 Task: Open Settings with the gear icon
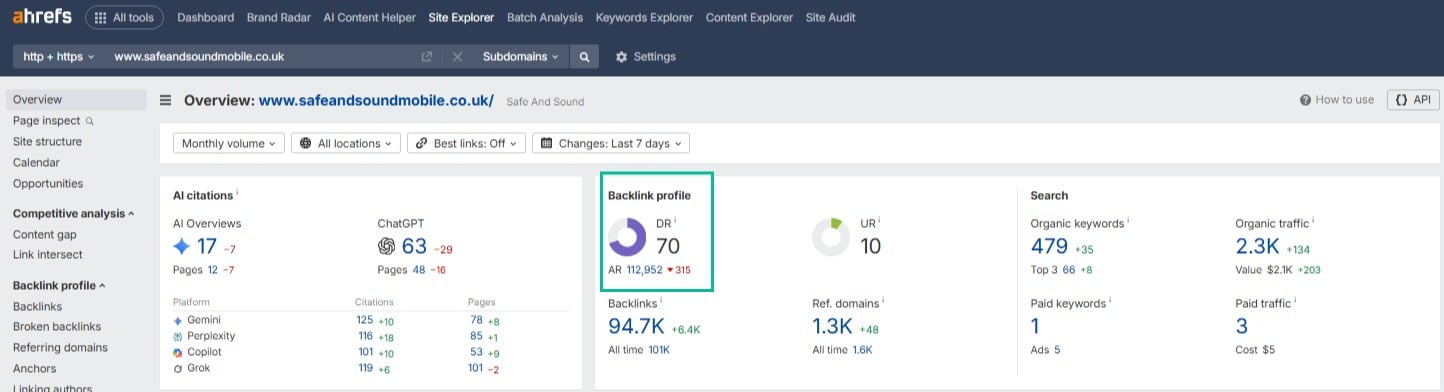pos(646,57)
